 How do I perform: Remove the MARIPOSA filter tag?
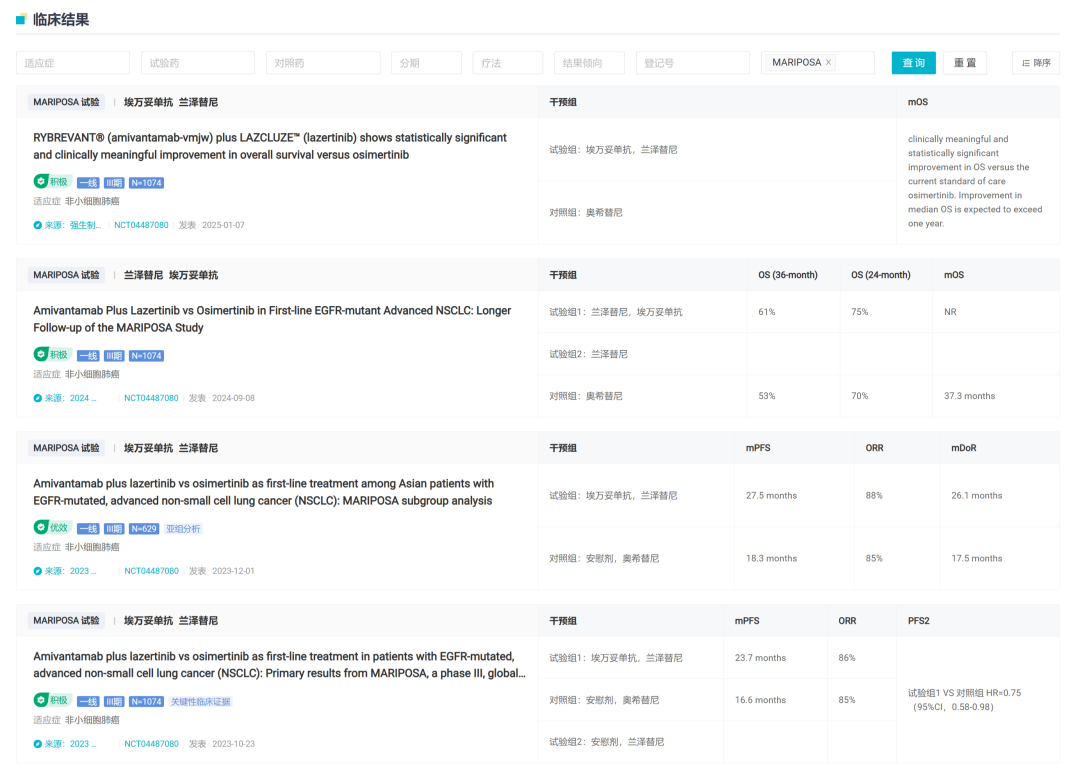tap(829, 62)
